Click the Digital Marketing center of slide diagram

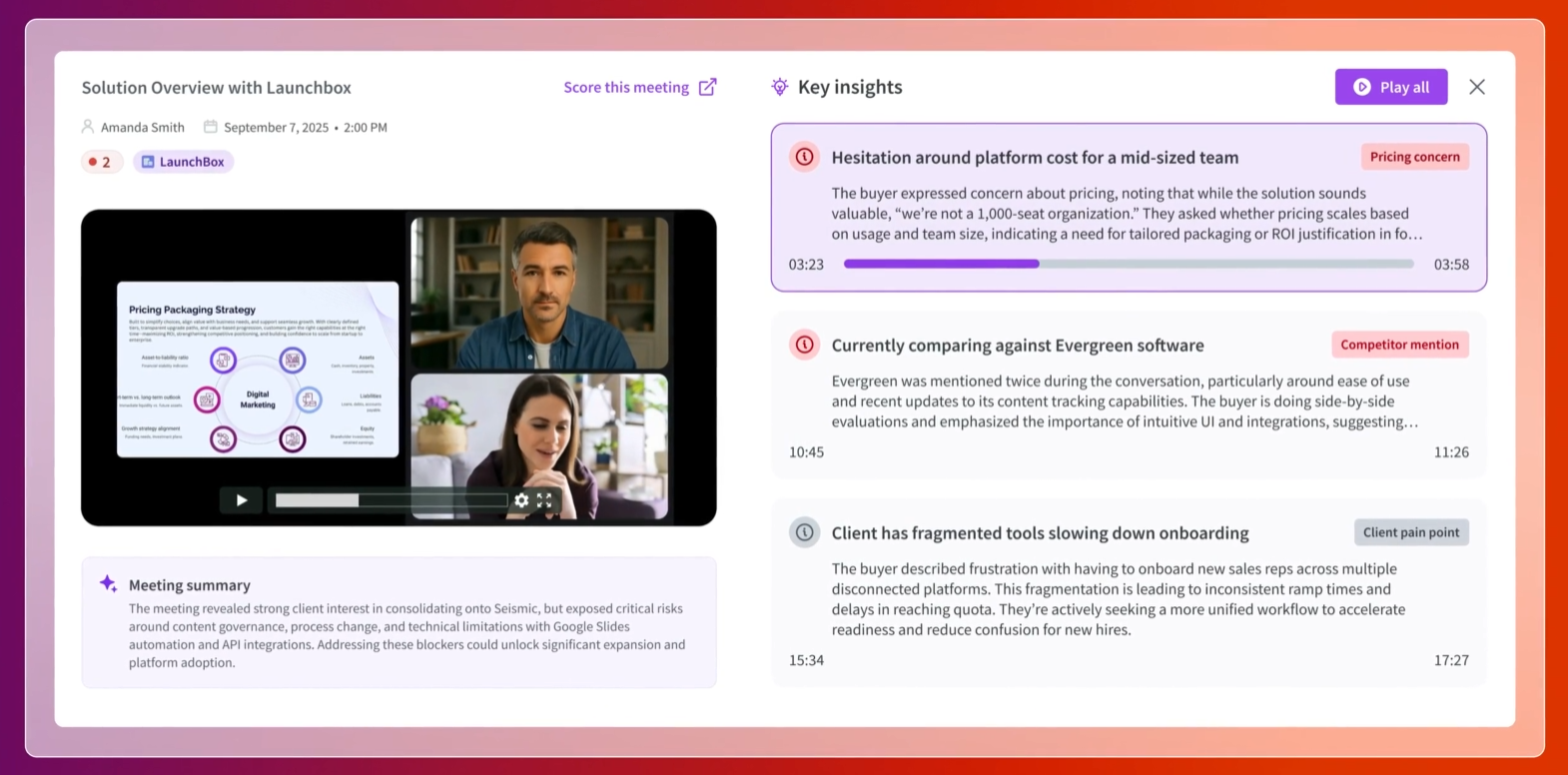pyautogui.click(x=258, y=399)
